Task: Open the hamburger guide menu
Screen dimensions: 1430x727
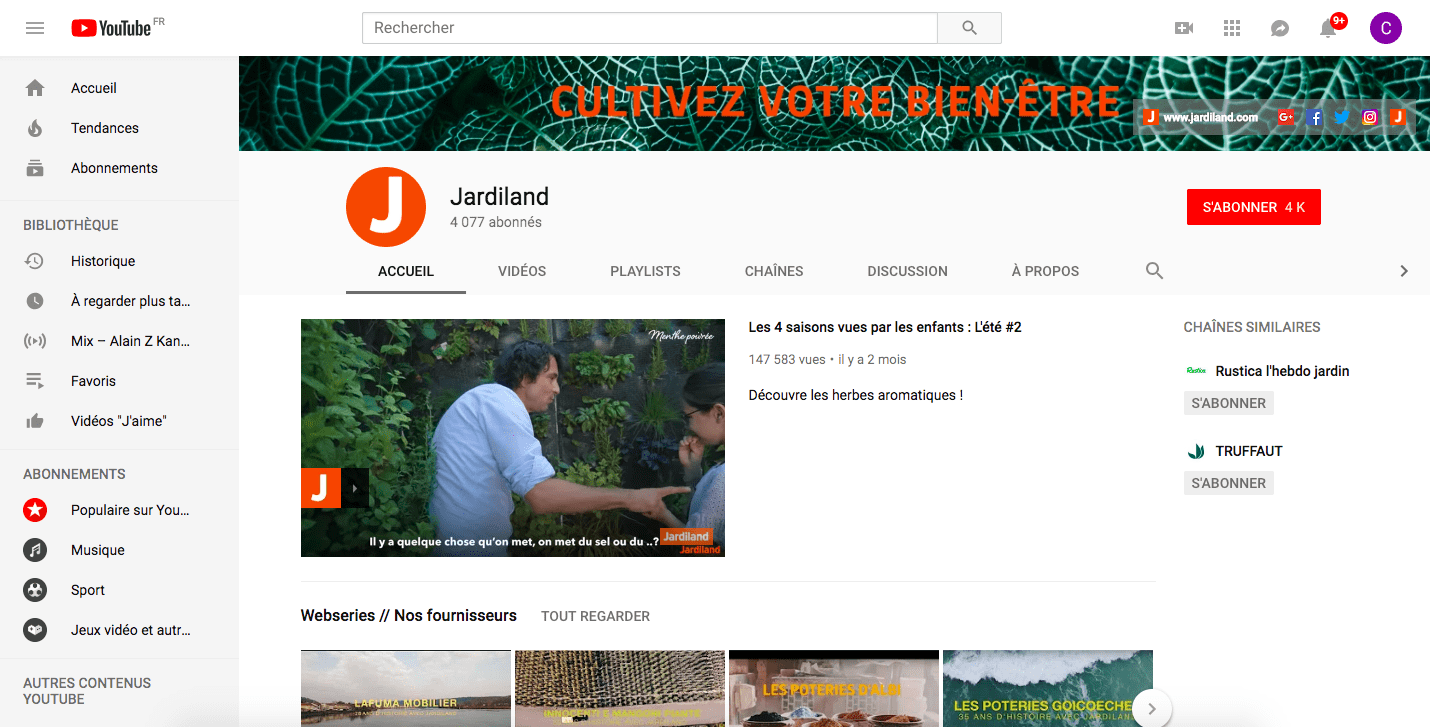Action: point(35,28)
